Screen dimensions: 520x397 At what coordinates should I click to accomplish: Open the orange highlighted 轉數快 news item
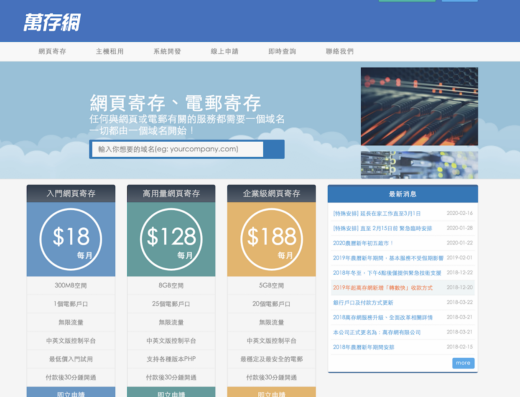pos(383,288)
